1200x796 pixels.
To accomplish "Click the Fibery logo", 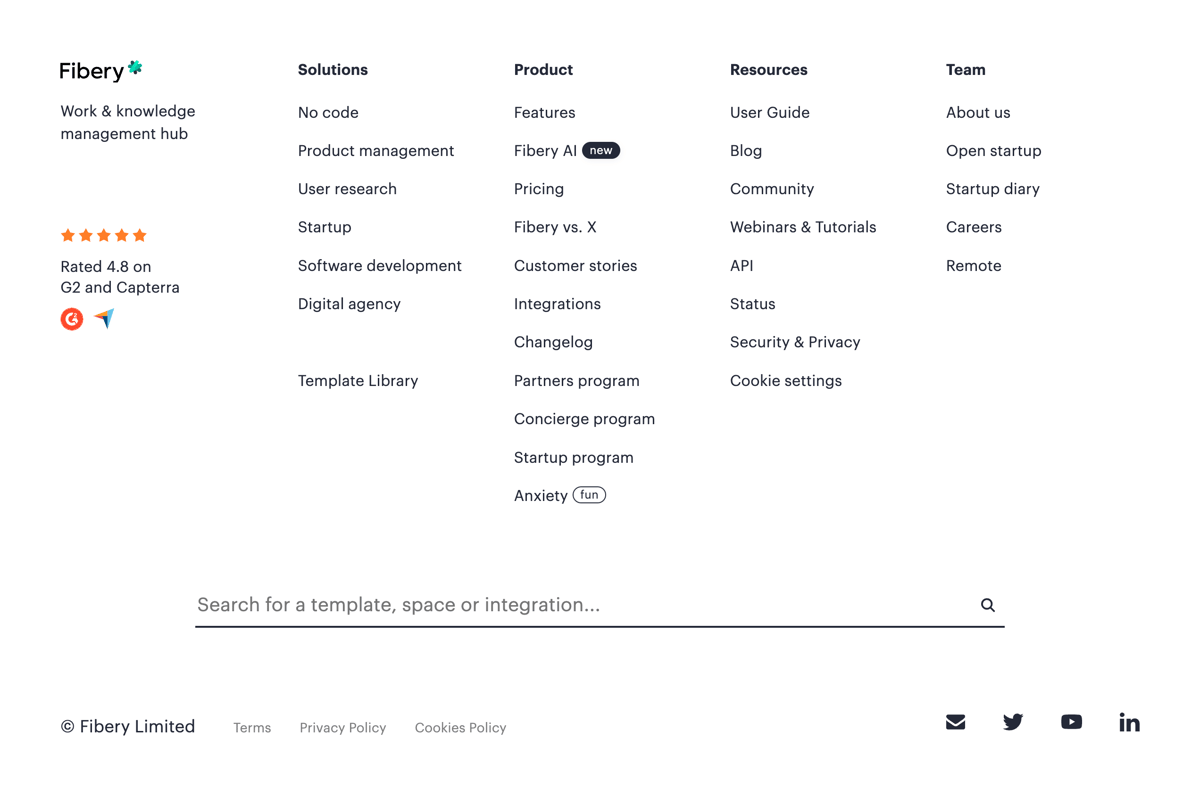I will point(100,70).
